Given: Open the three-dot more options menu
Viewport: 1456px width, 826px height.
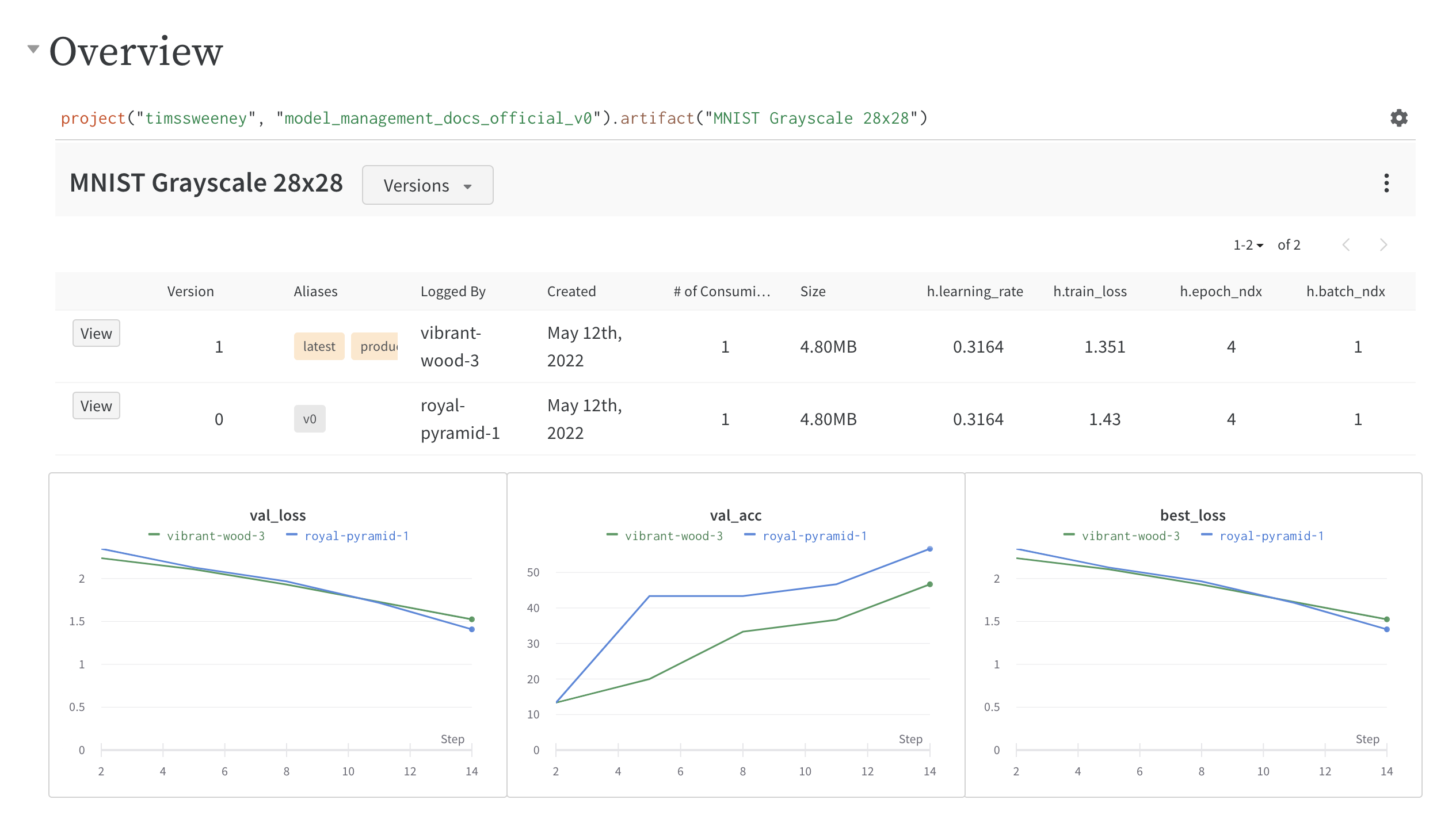Looking at the screenshot, I should [x=1386, y=183].
